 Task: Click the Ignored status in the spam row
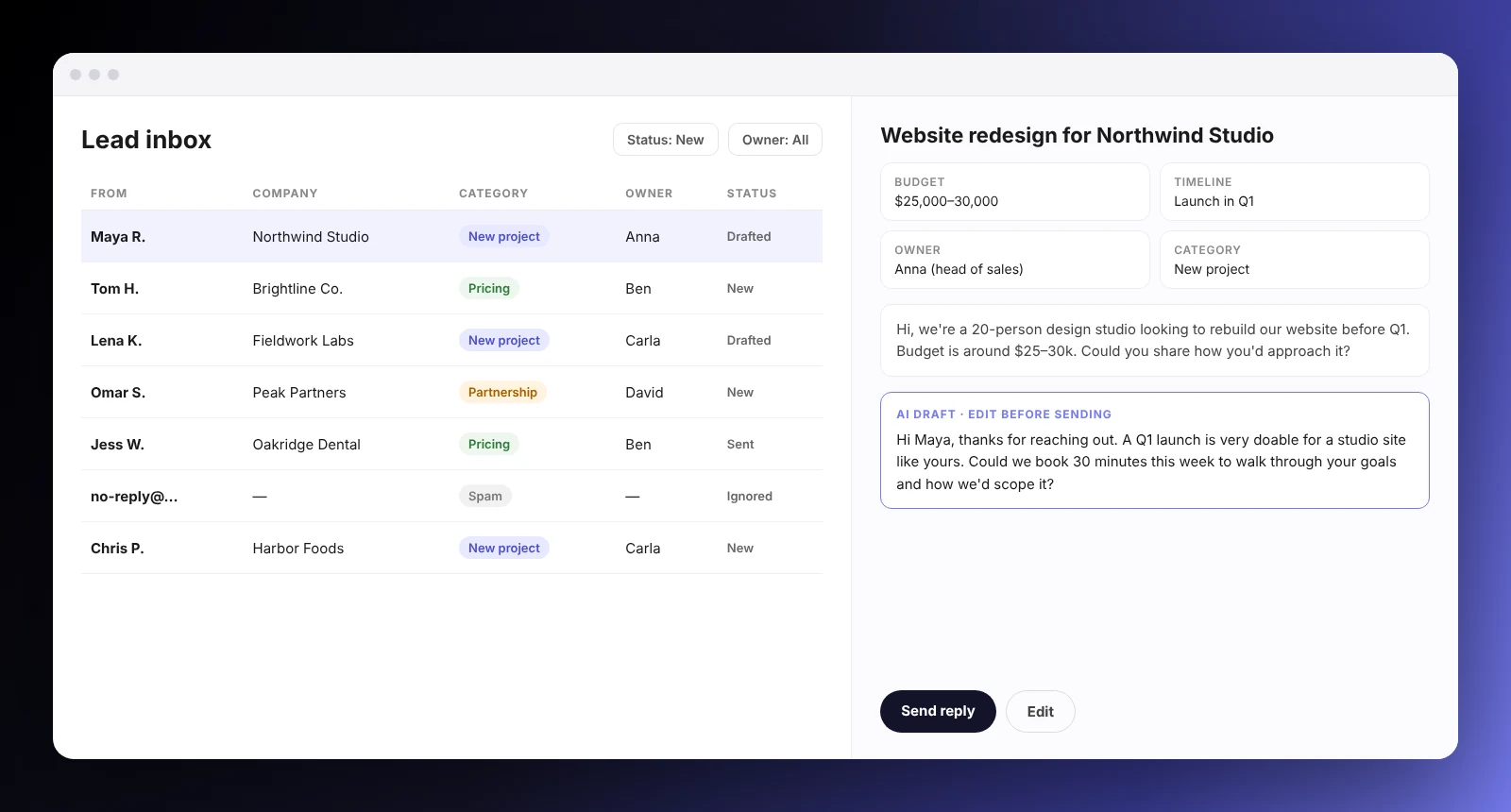(x=750, y=497)
